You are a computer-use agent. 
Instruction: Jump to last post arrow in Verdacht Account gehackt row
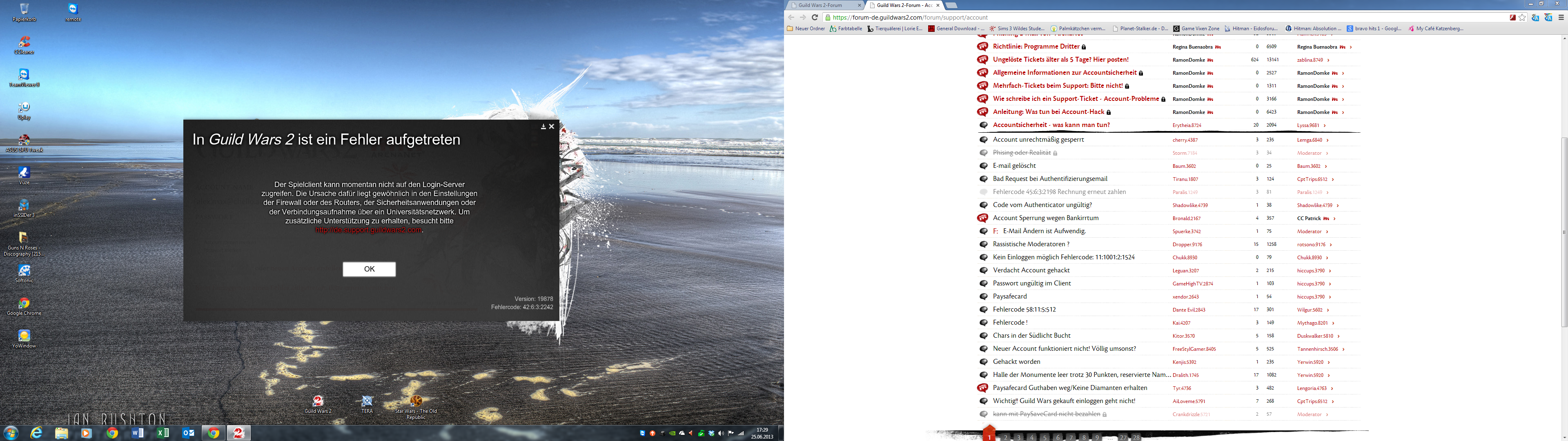[x=1330, y=271]
